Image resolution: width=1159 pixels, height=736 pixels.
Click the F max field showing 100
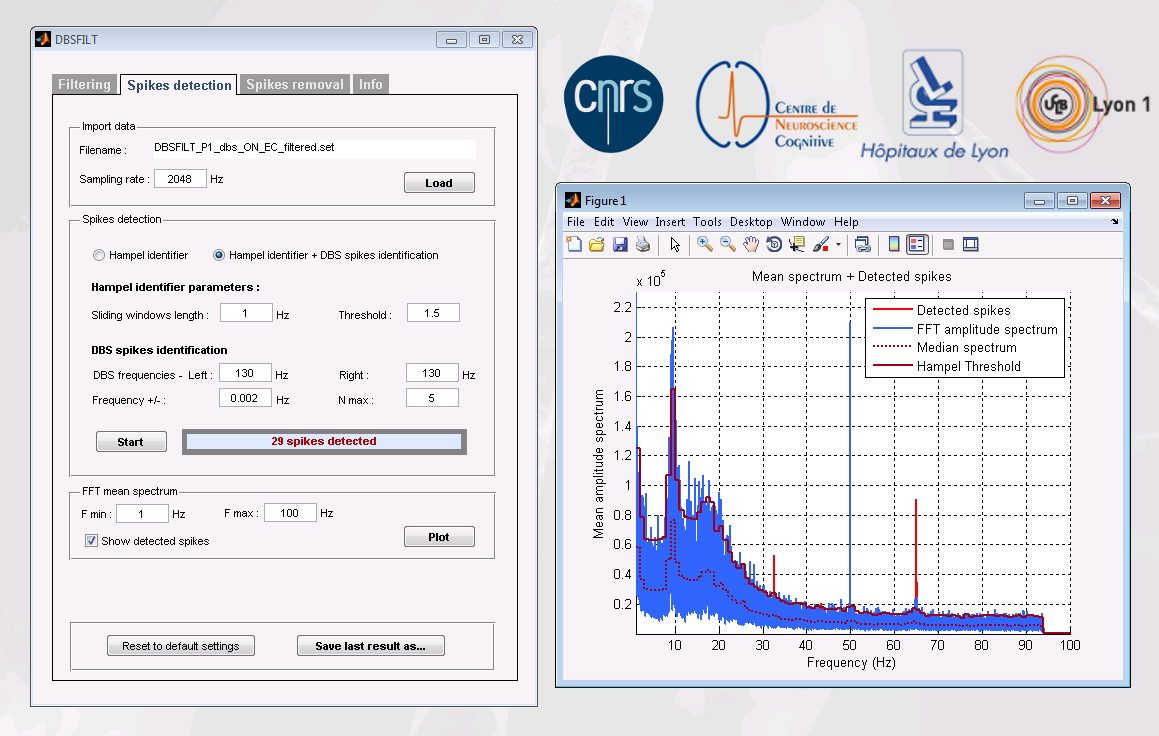coord(290,513)
